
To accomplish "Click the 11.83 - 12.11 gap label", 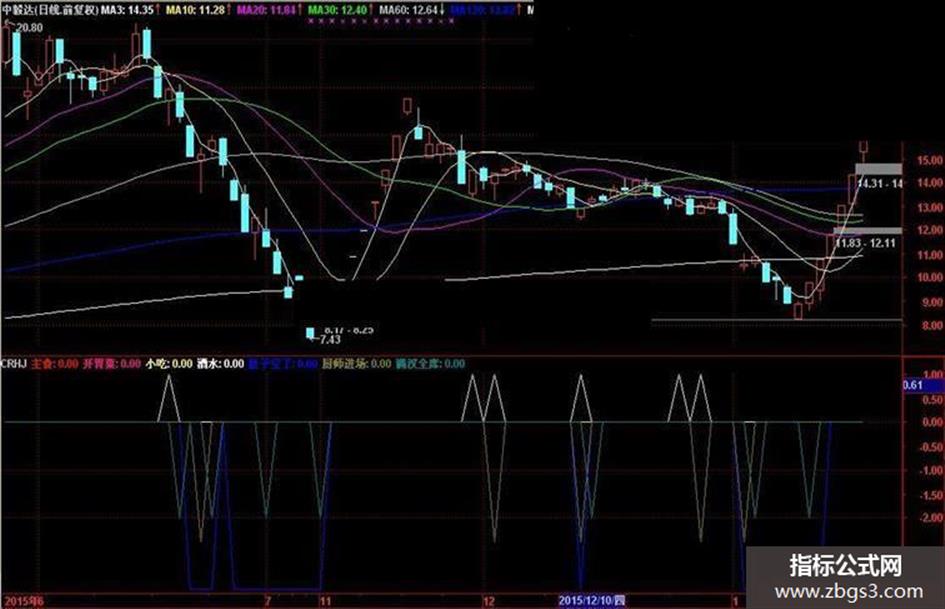I will pyautogui.click(x=865, y=243).
